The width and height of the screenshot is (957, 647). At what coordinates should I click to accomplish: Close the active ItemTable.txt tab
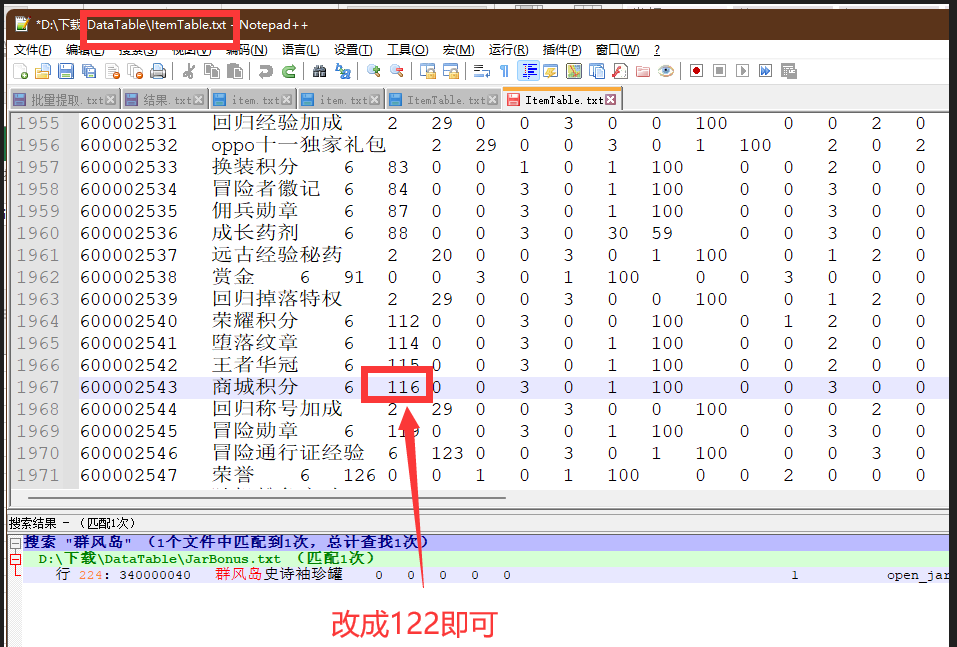611,99
